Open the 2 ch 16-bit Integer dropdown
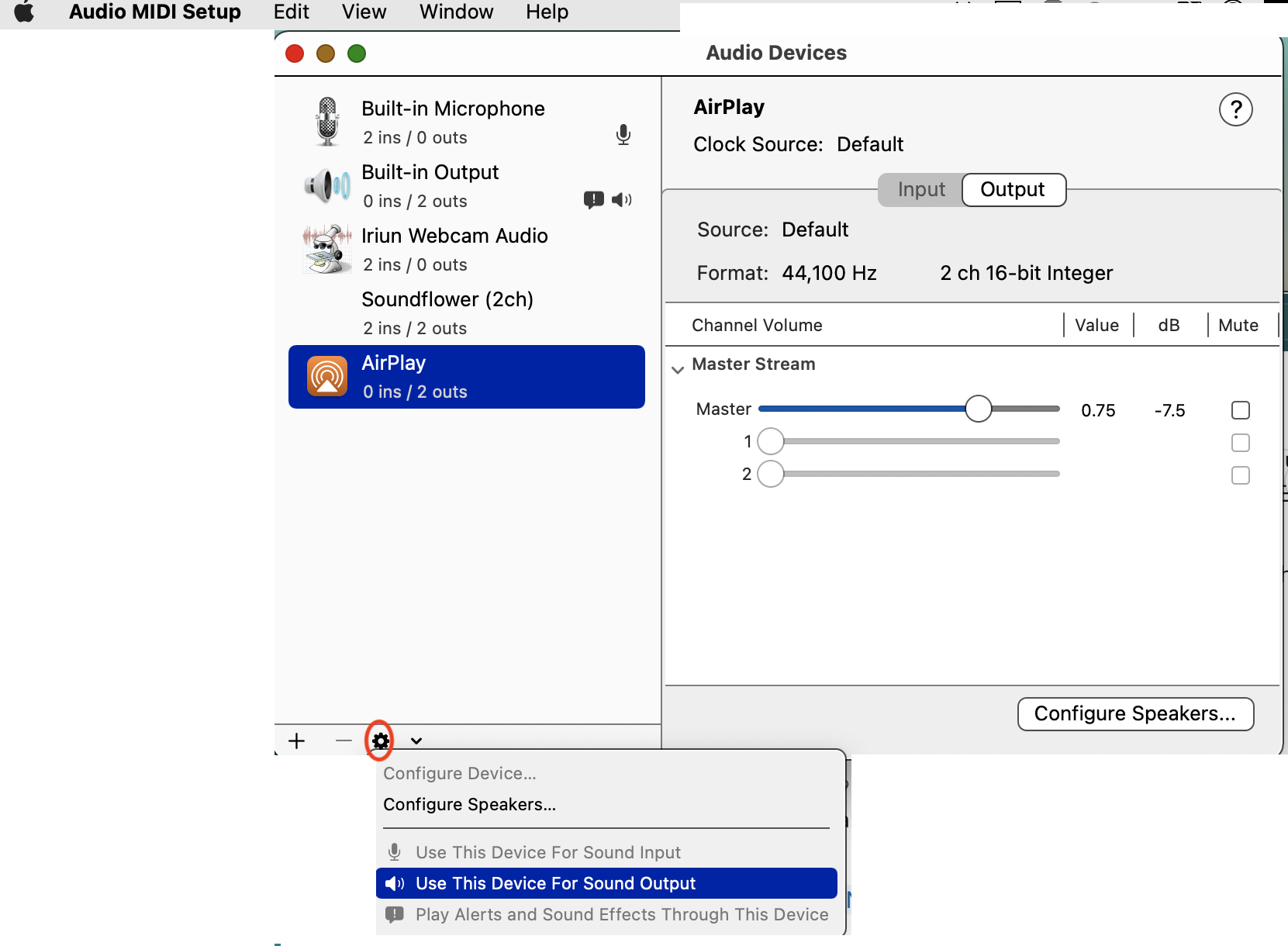This screenshot has height=946, width=1288. 1026,273
